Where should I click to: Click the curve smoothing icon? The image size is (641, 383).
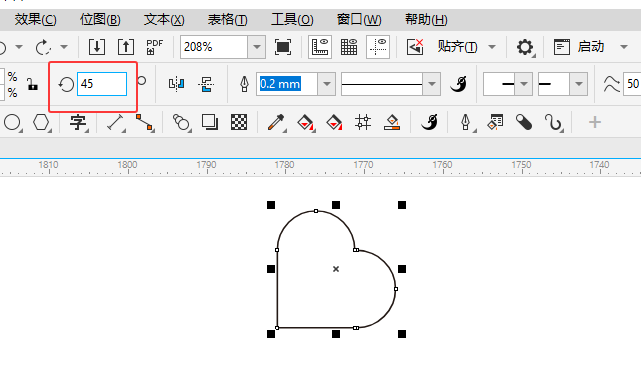612,84
